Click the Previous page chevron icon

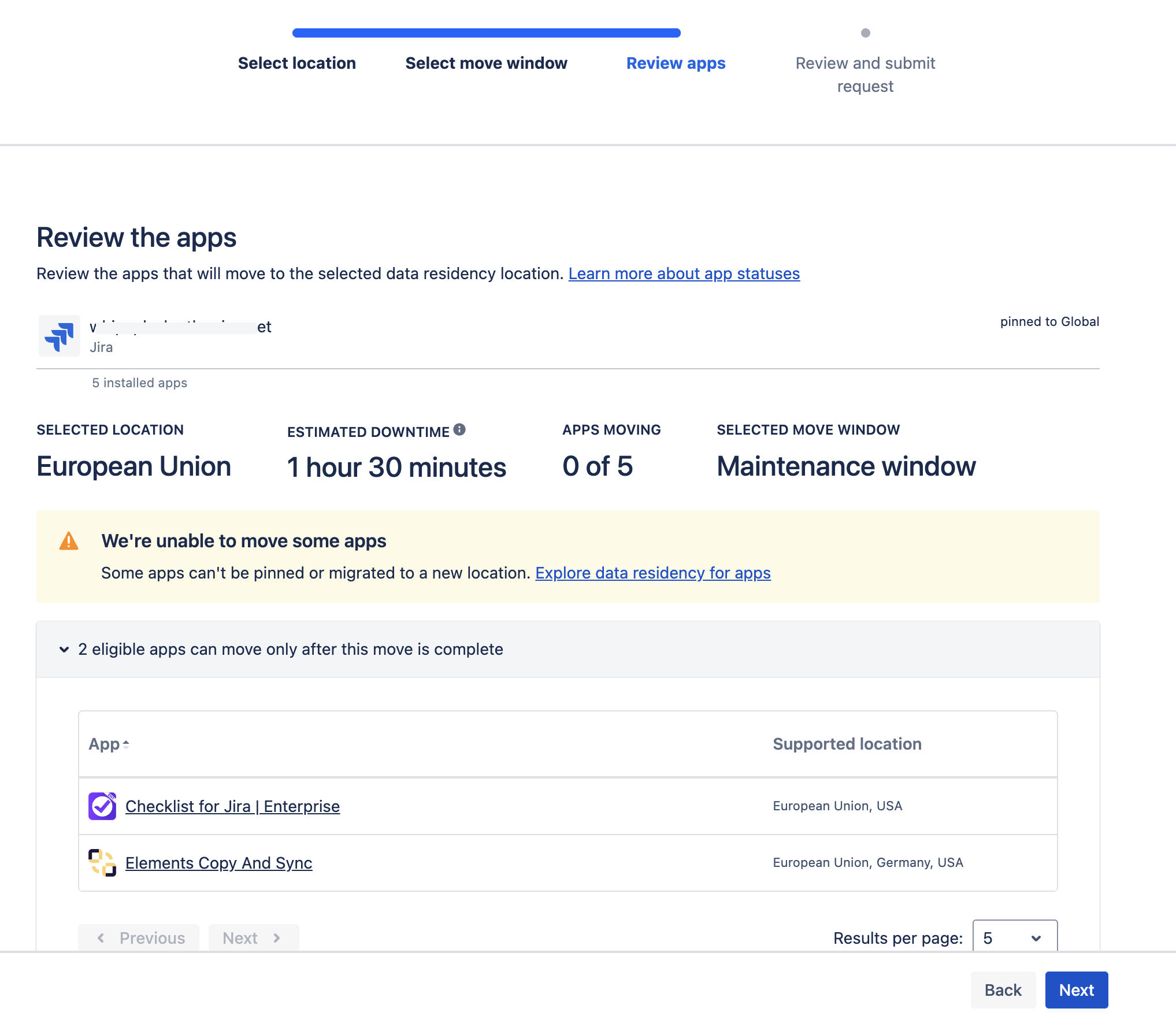click(x=101, y=938)
